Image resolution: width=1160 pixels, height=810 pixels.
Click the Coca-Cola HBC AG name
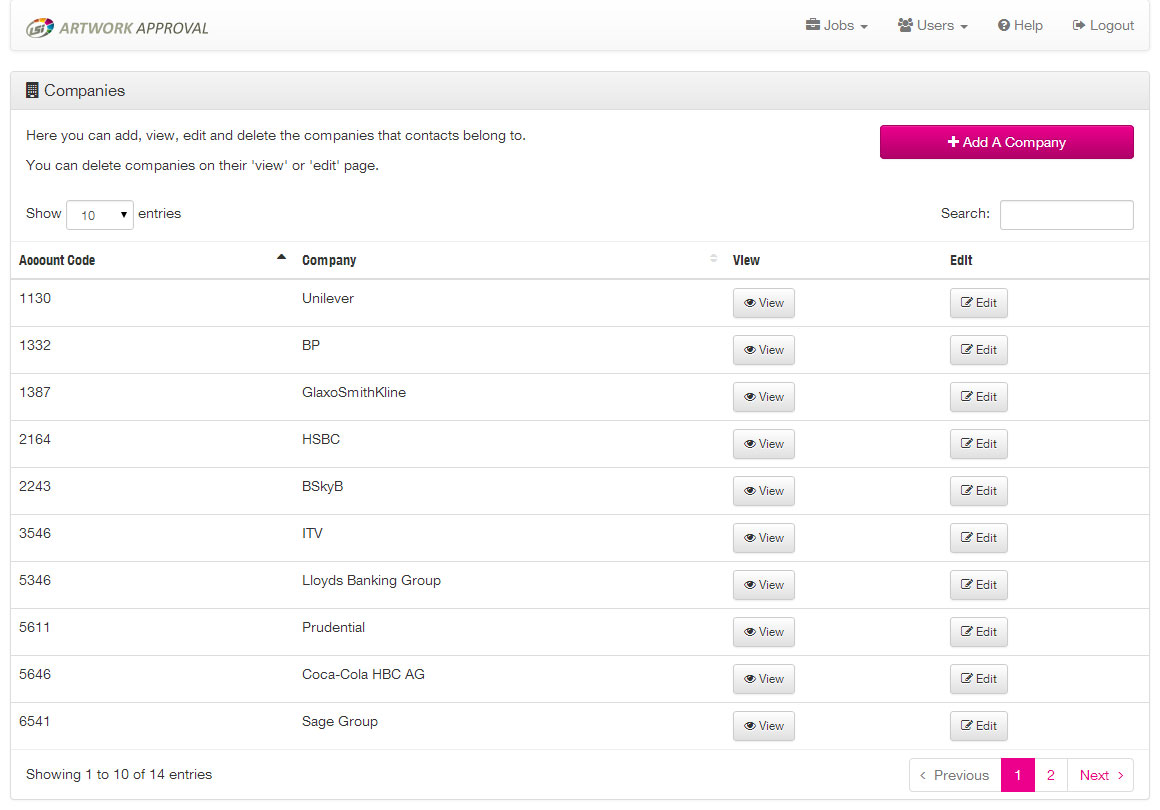pos(363,675)
